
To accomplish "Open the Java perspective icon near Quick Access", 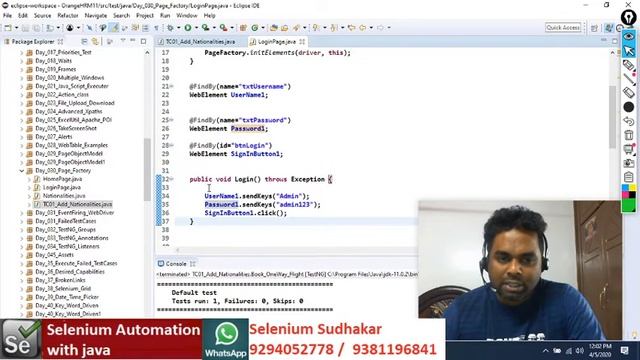I will (609, 28).
